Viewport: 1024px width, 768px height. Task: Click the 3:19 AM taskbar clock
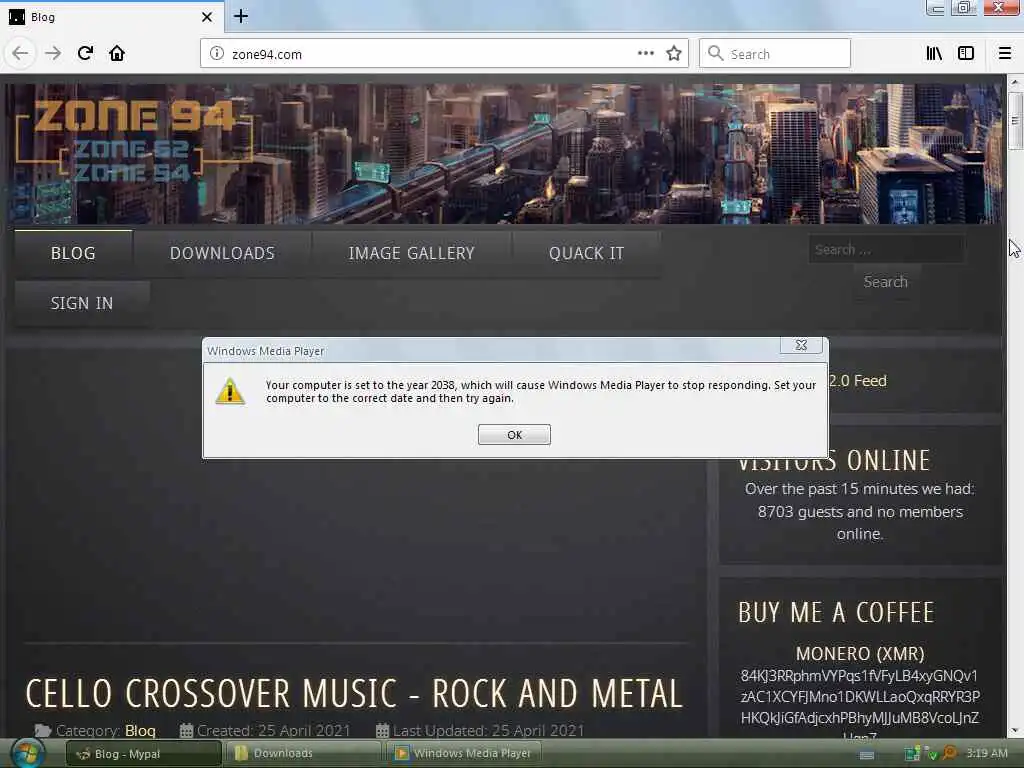click(x=987, y=753)
